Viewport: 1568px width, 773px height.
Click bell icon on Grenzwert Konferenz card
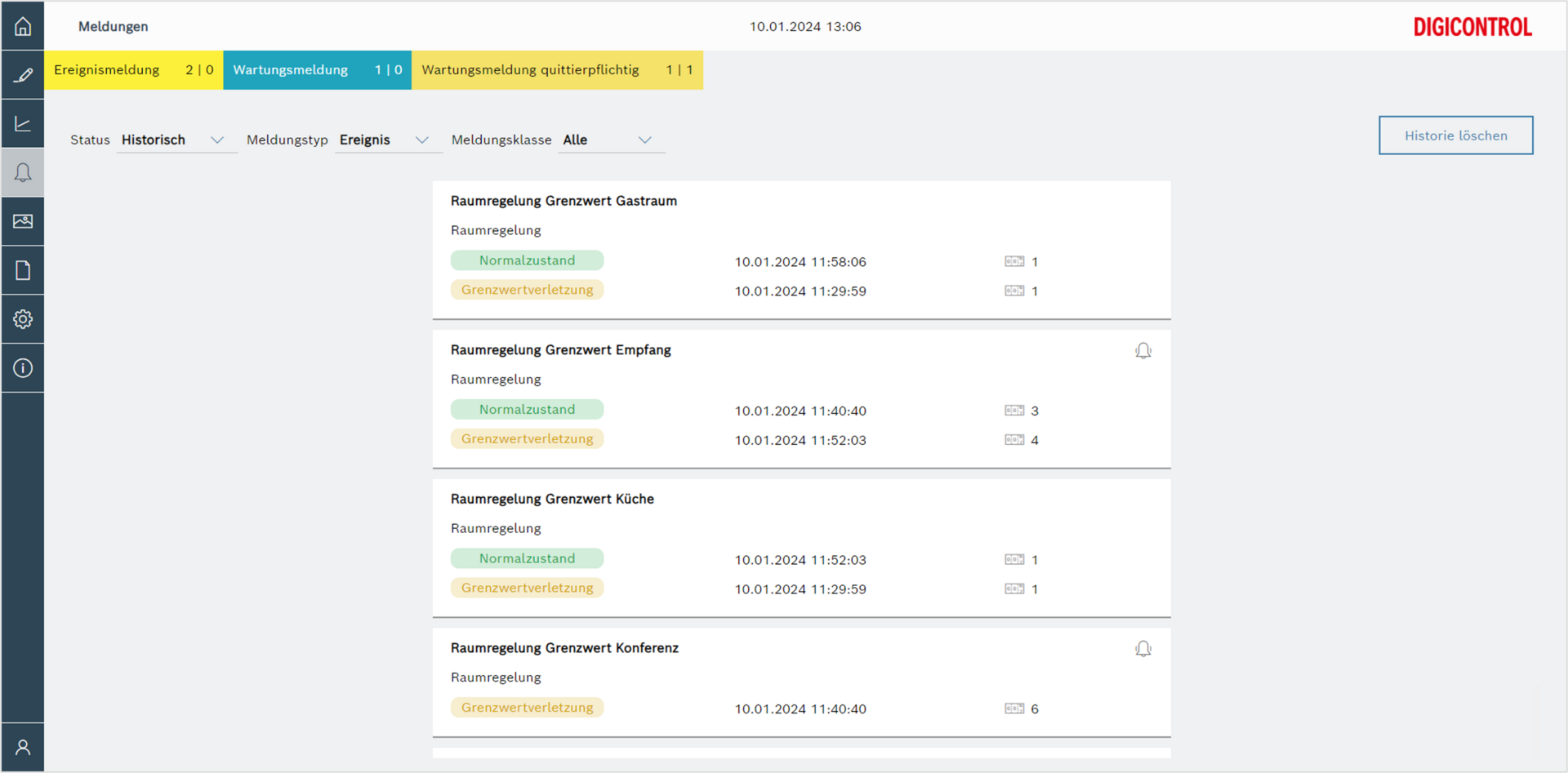tap(1143, 649)
